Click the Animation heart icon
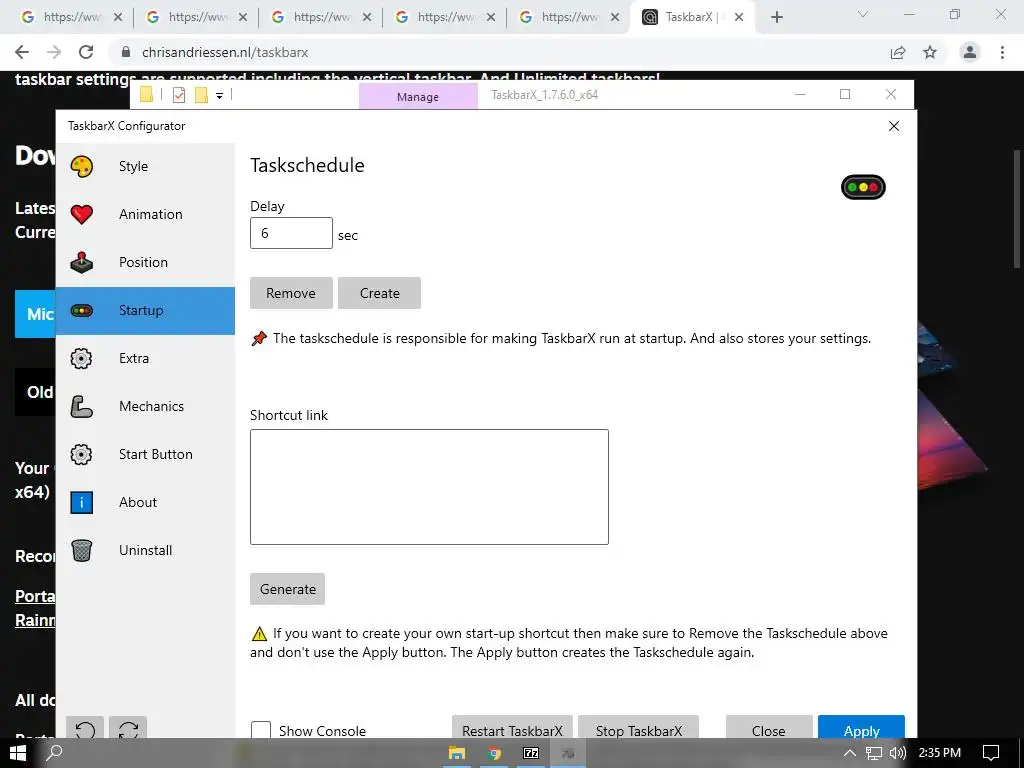 tap(82, 214)
